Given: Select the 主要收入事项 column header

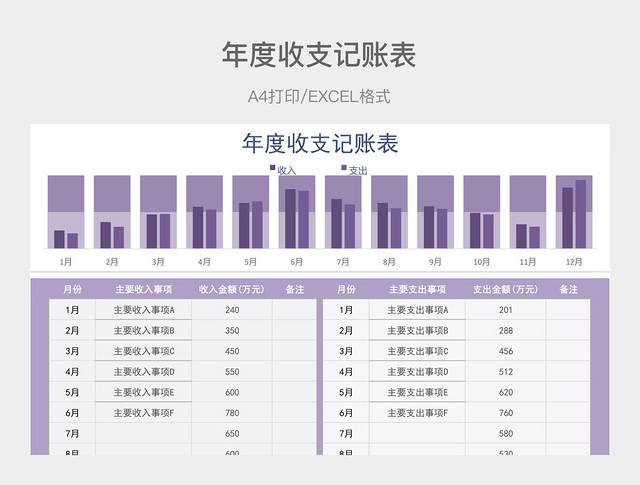Looking at the screenshot, I should coord(144,289).
